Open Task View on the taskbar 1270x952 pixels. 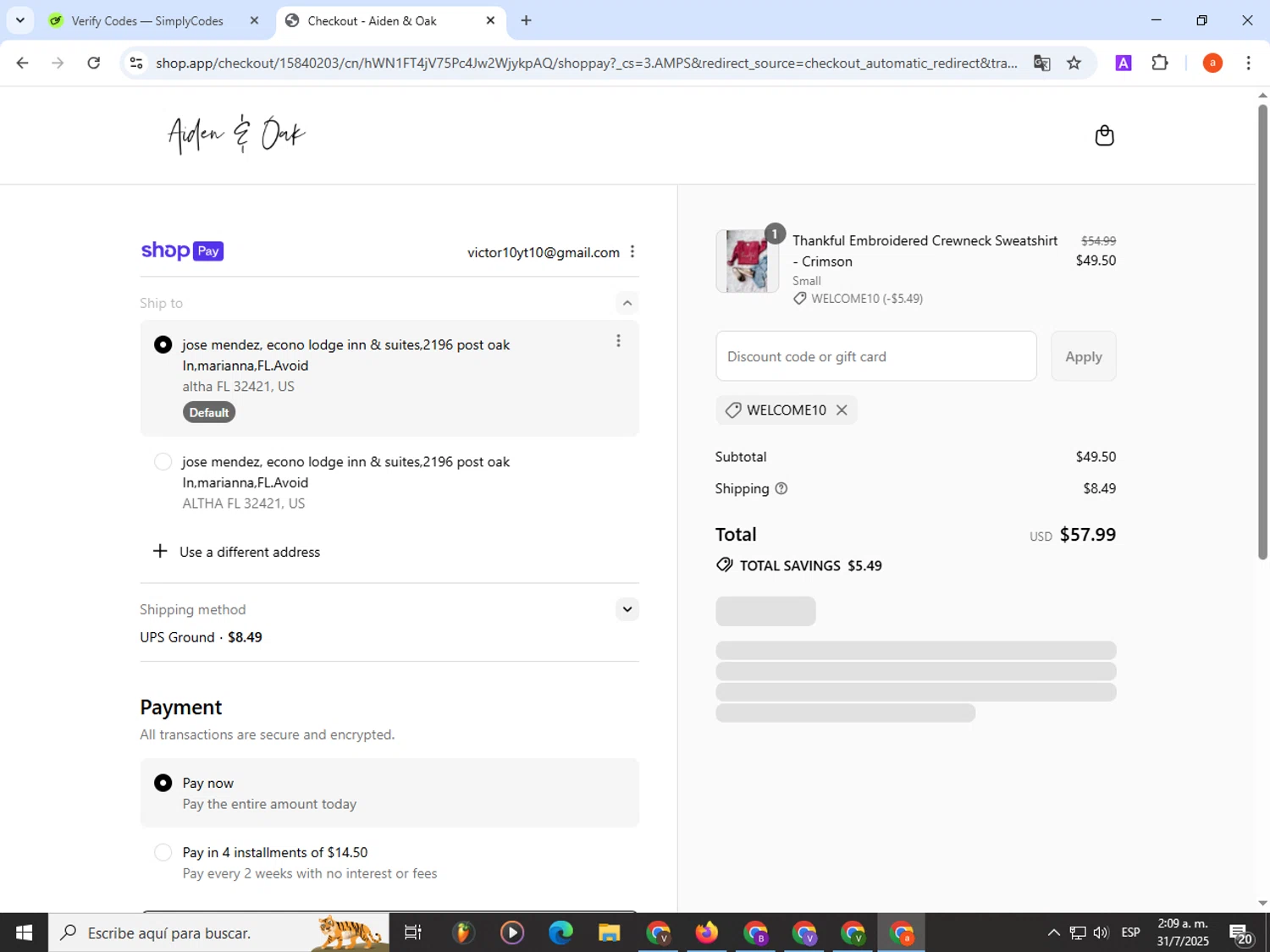coord(413,933)
